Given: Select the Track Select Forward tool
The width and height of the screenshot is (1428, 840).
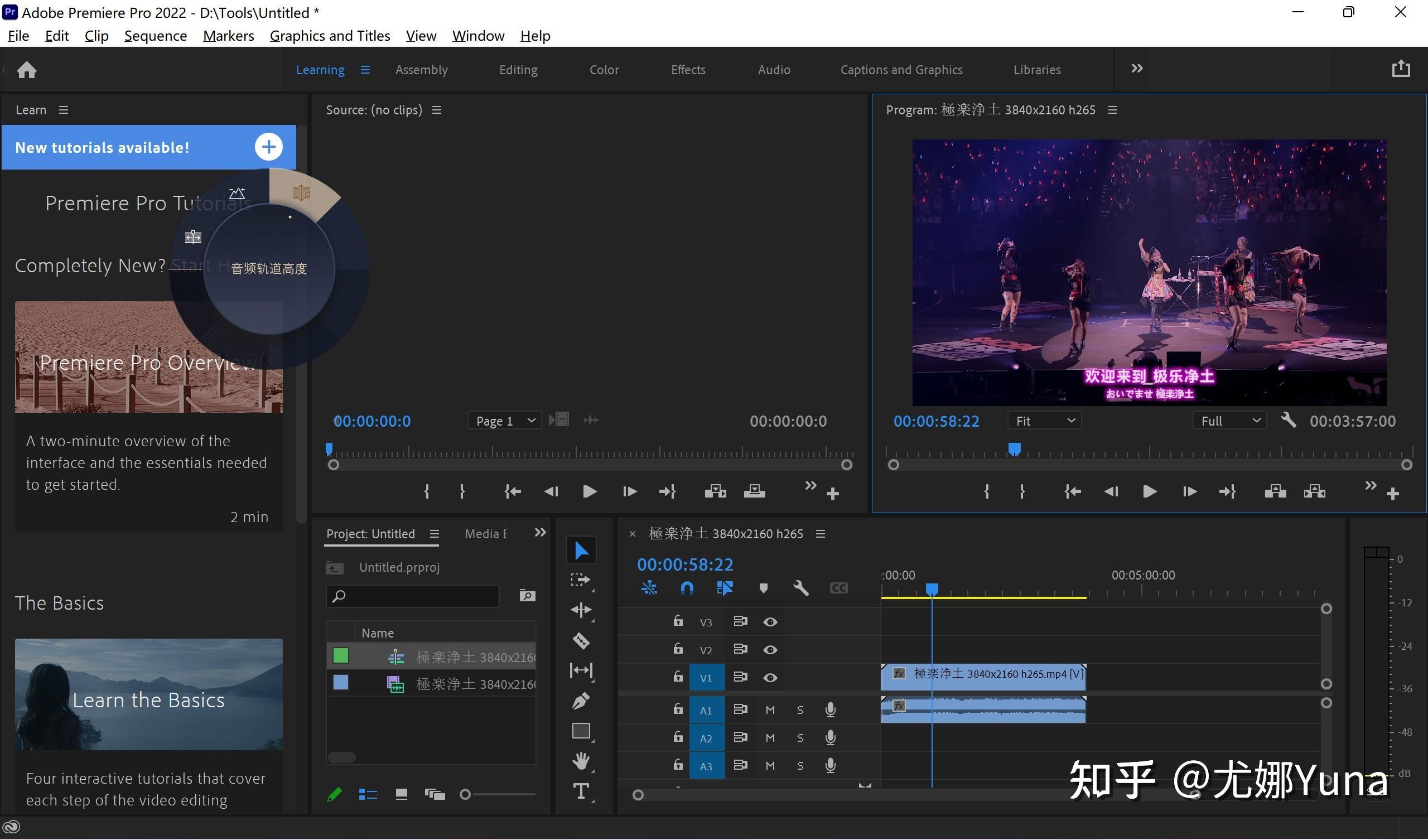Looking at the screenshot, I should (581, 580).
